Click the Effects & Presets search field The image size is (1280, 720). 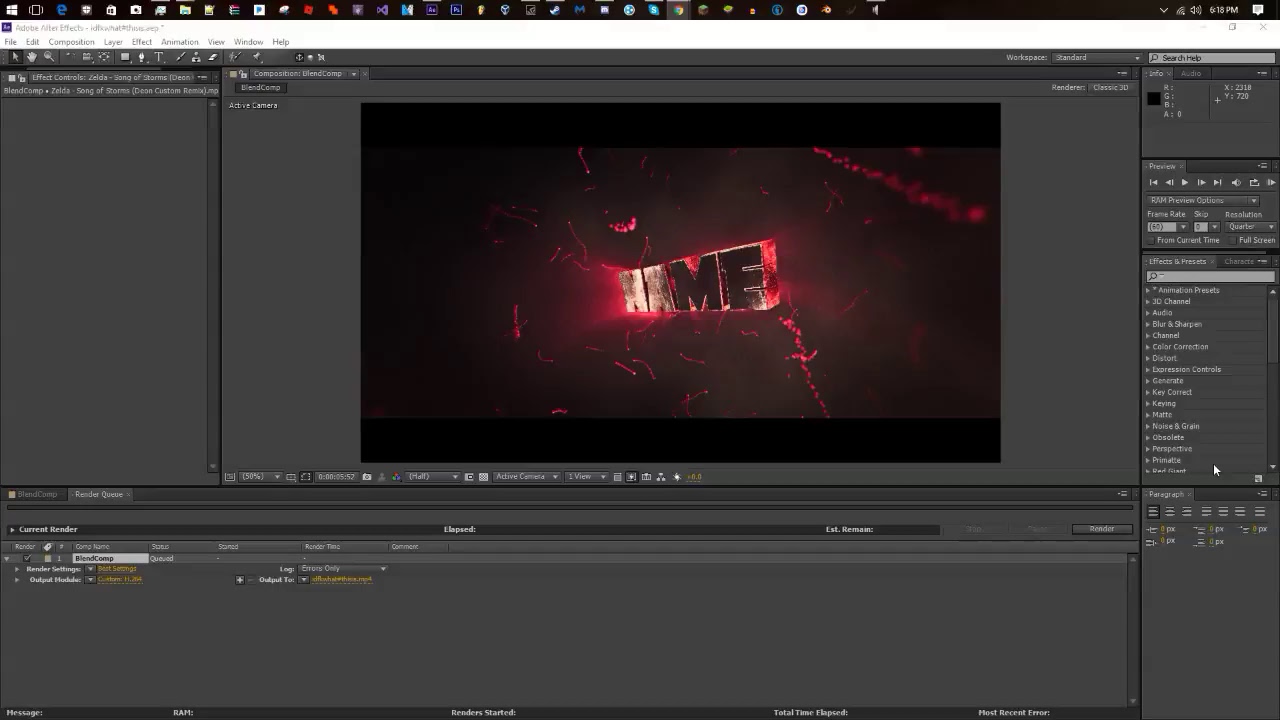[x=1210, y=277]
